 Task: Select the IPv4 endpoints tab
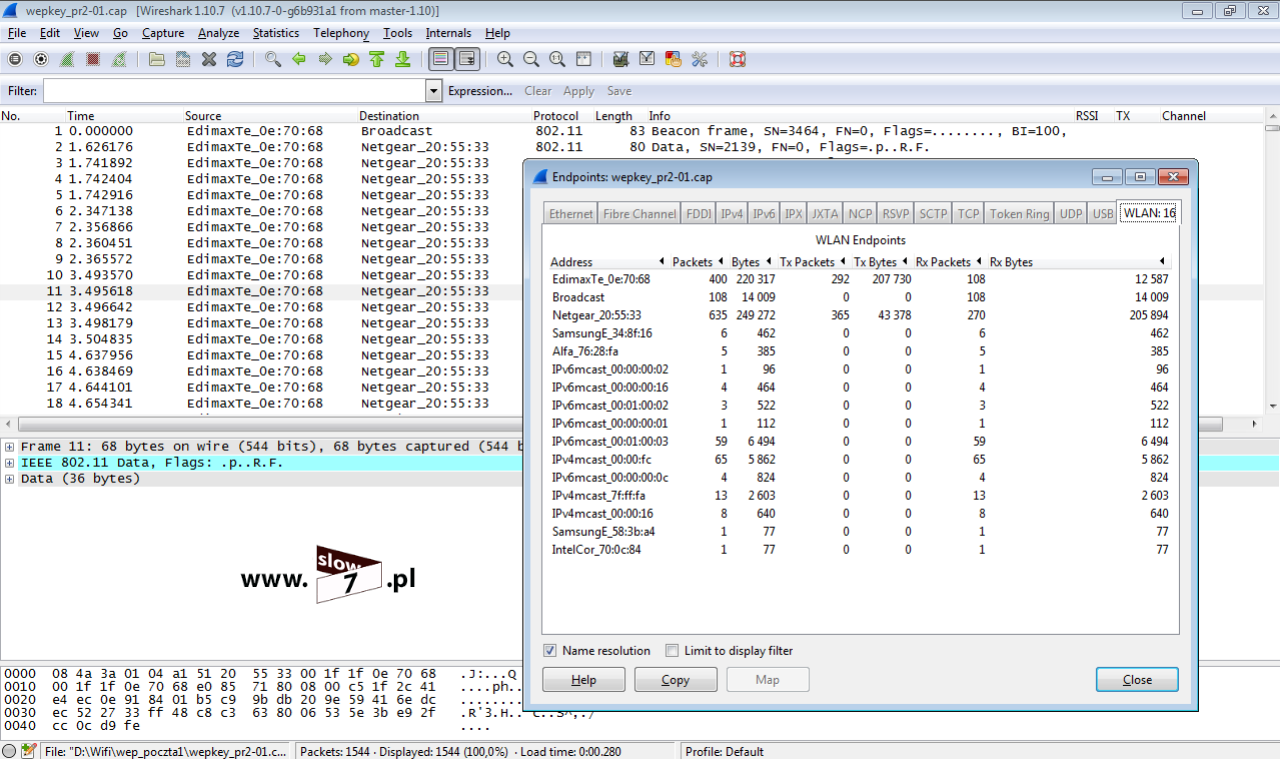click(732, 214)
